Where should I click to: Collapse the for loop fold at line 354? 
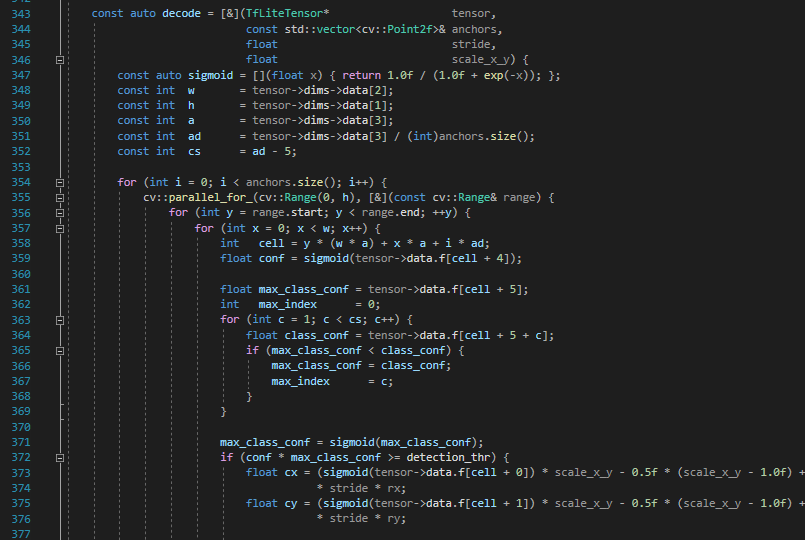coord(60,183)
